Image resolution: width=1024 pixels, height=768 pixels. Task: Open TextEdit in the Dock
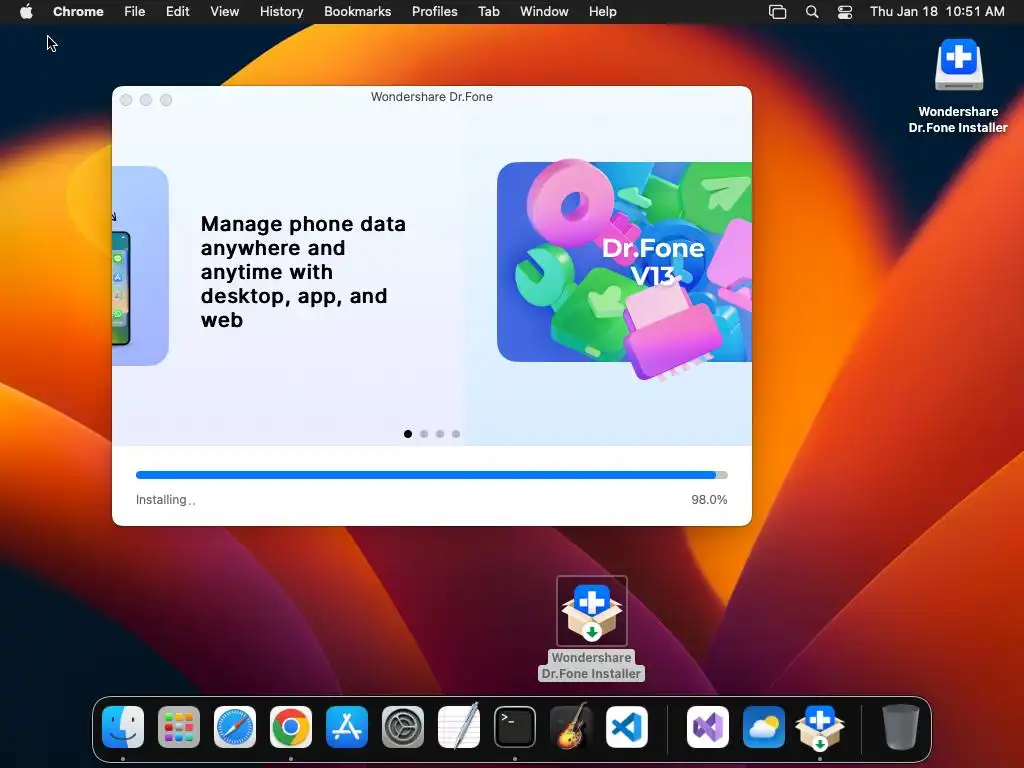click(458, 727)
